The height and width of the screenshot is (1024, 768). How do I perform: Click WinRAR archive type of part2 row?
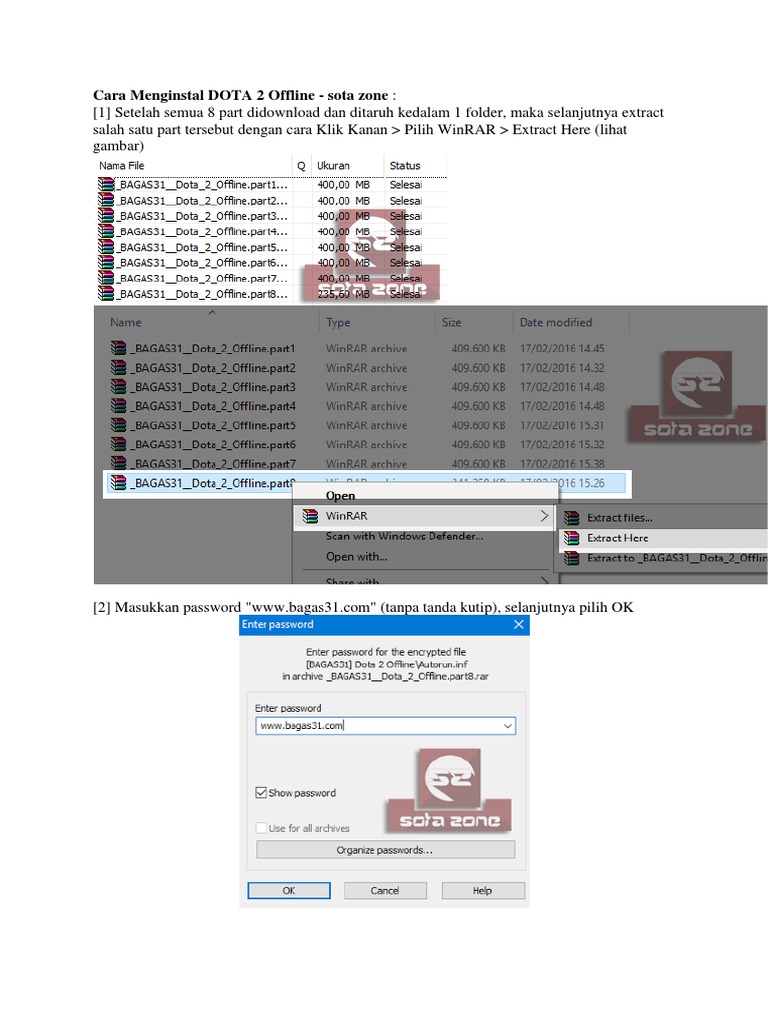[x=366, y=368]
